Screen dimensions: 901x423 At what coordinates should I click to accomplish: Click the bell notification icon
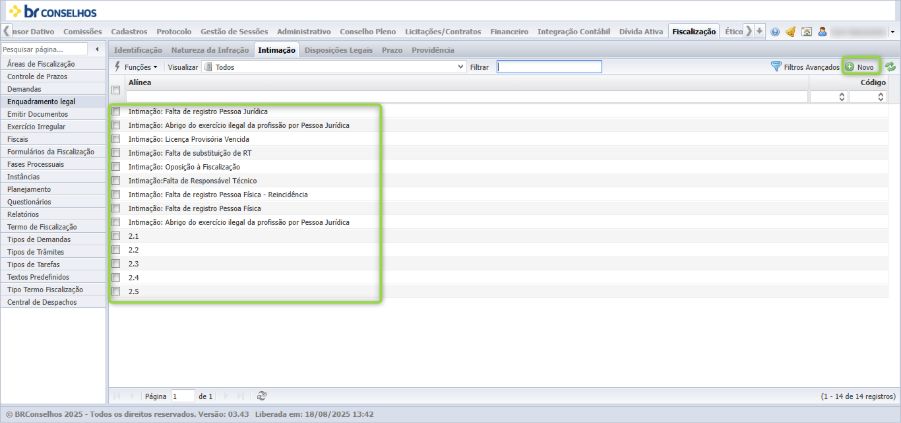click(790, 32)
